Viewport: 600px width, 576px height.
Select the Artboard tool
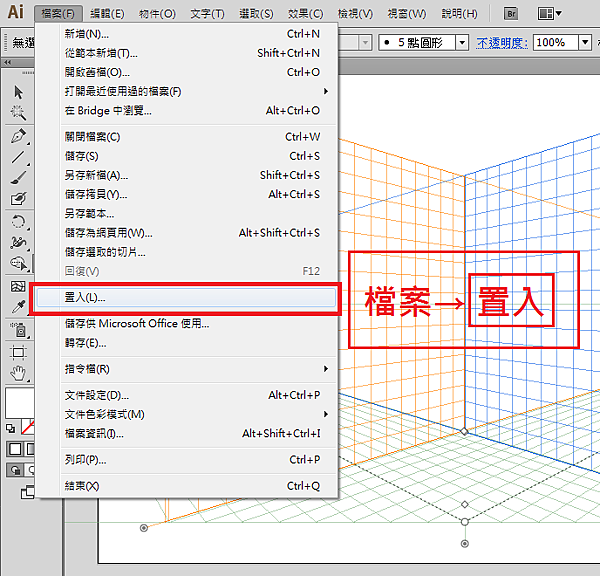(18, 352)
